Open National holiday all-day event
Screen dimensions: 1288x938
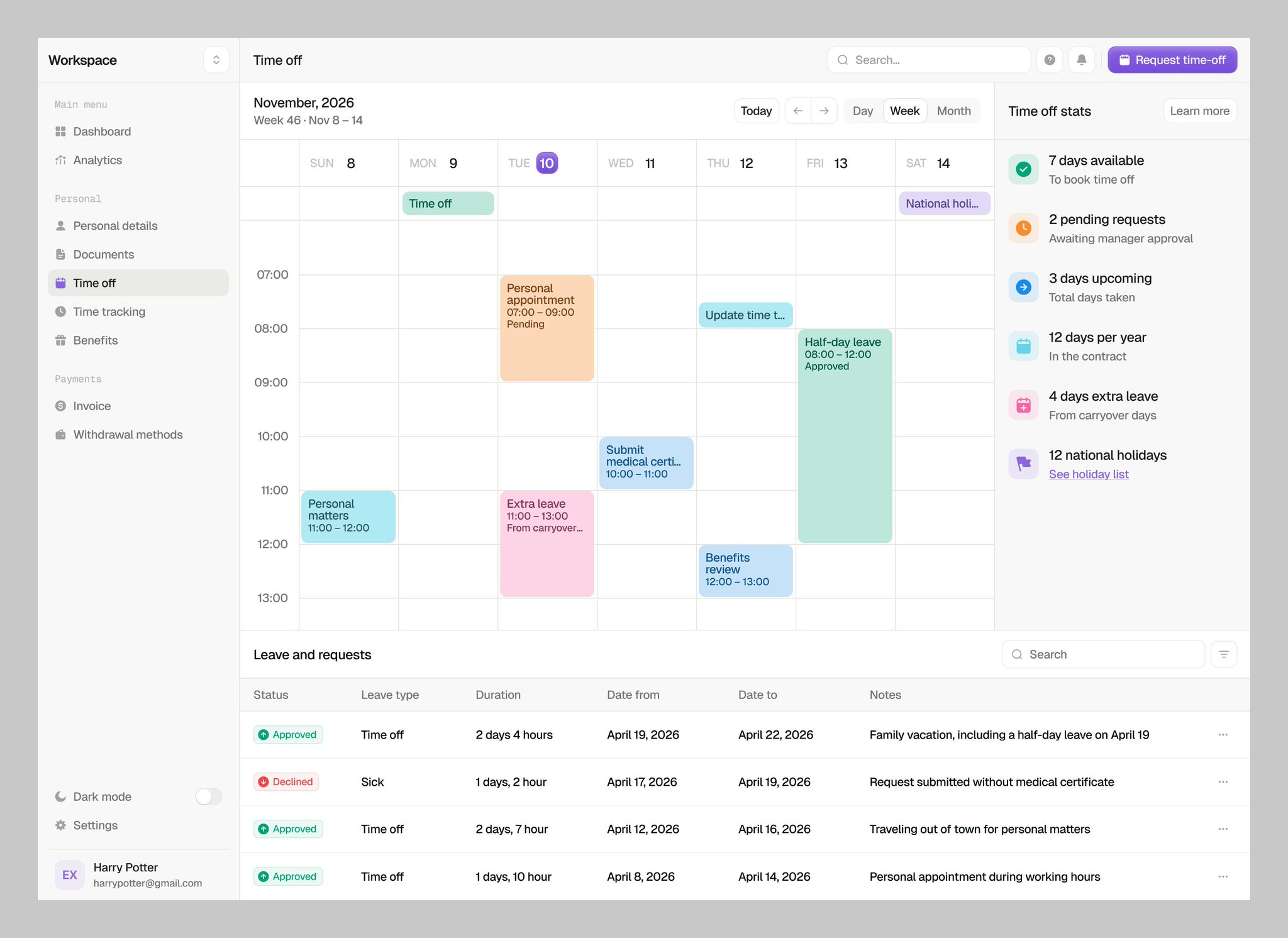[x=945, y=203]
